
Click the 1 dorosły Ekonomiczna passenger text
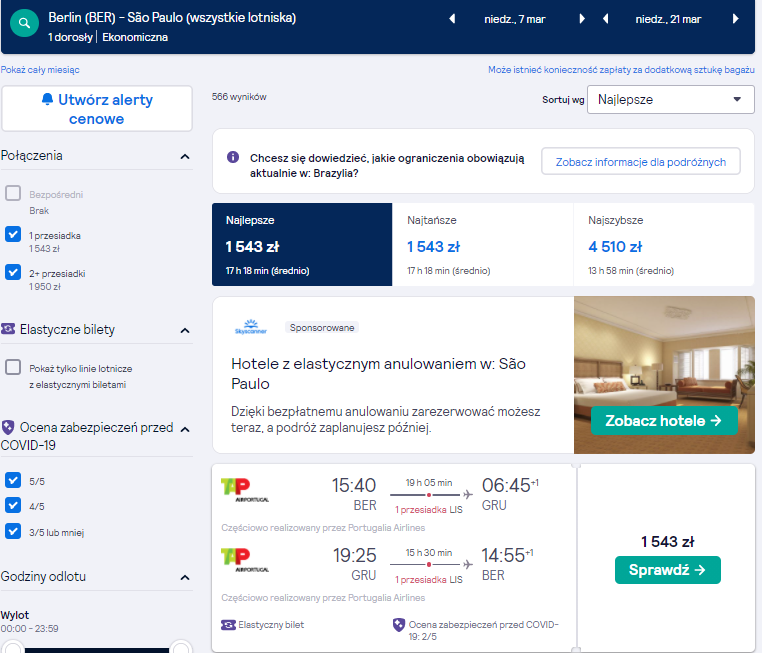coord(108,37)
